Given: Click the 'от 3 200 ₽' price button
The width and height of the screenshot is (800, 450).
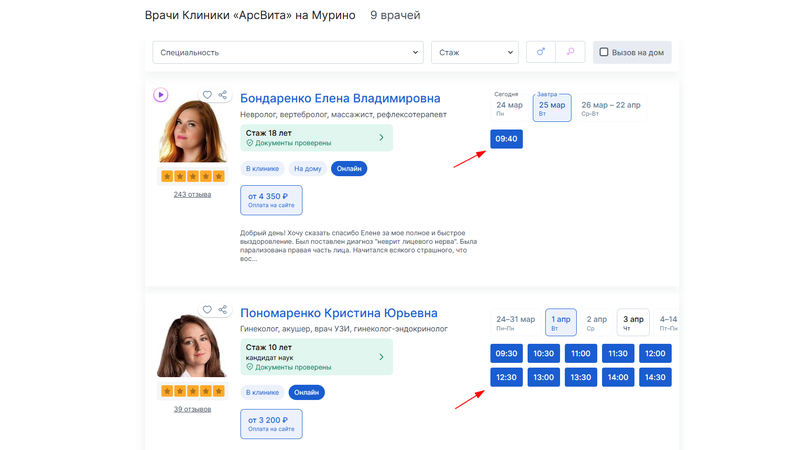Looking at the screenshot, I should [271, 424].
